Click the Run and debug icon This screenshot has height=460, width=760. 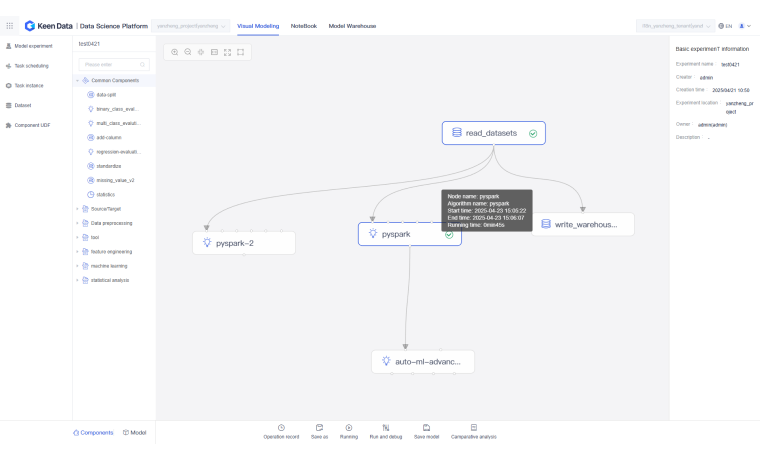[x=385, y=428]
